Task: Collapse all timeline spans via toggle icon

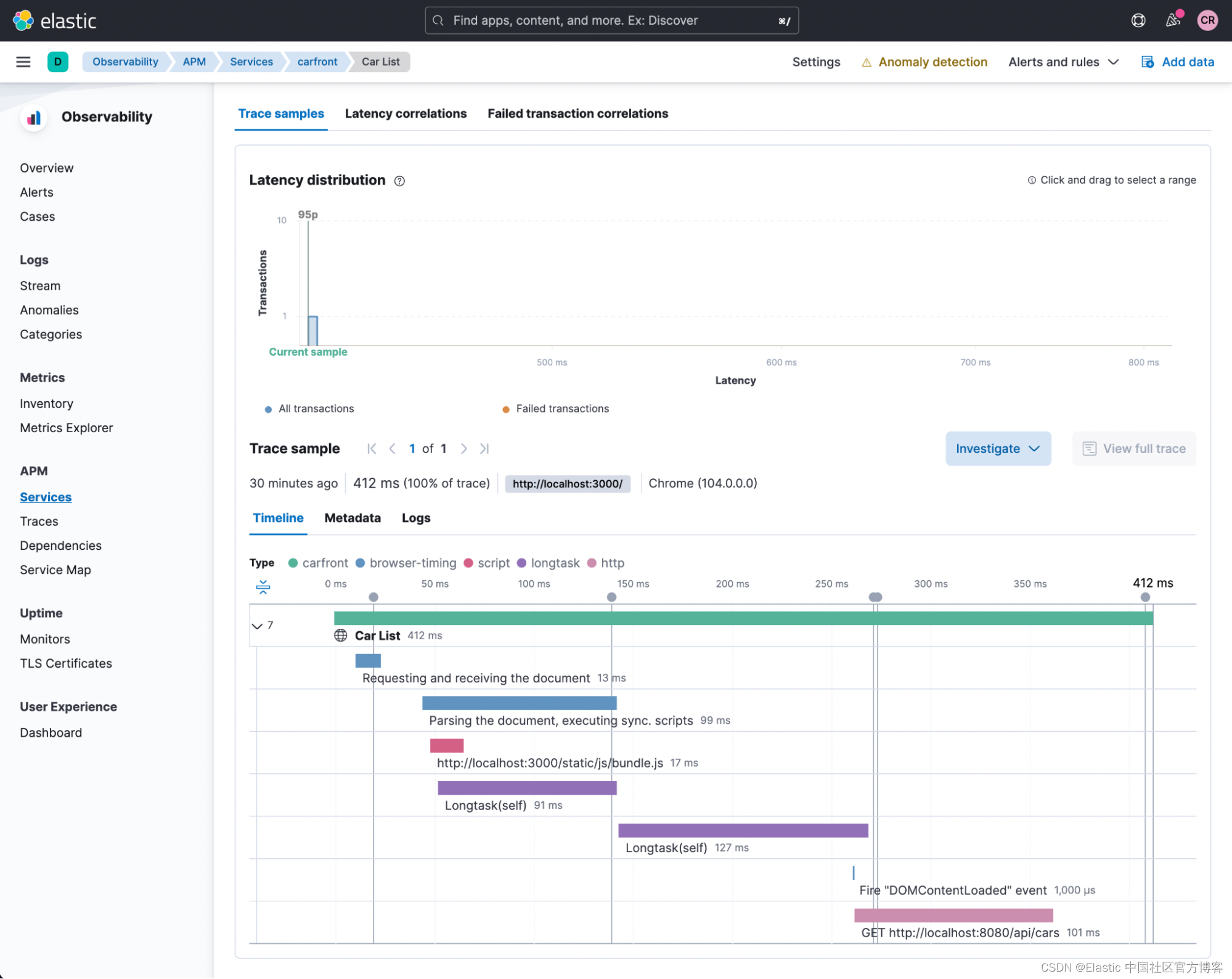Action: 263,586
